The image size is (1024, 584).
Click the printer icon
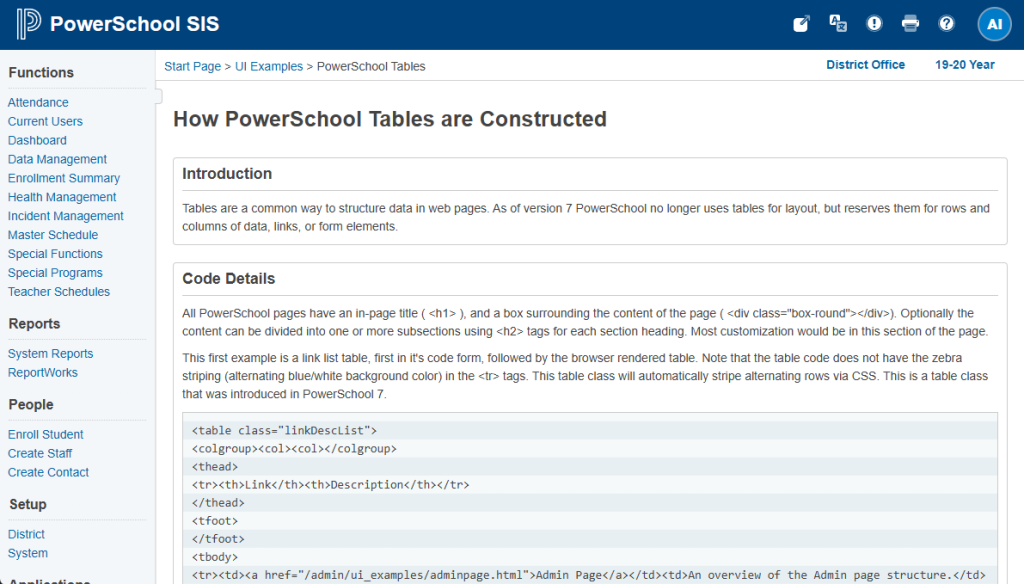[910, 24]
